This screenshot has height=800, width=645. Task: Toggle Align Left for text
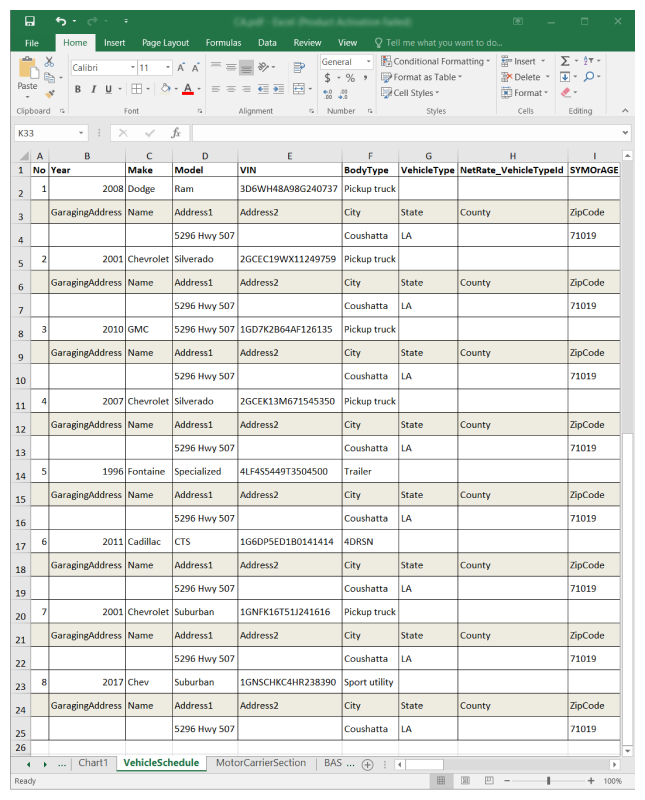pos(216,89)
